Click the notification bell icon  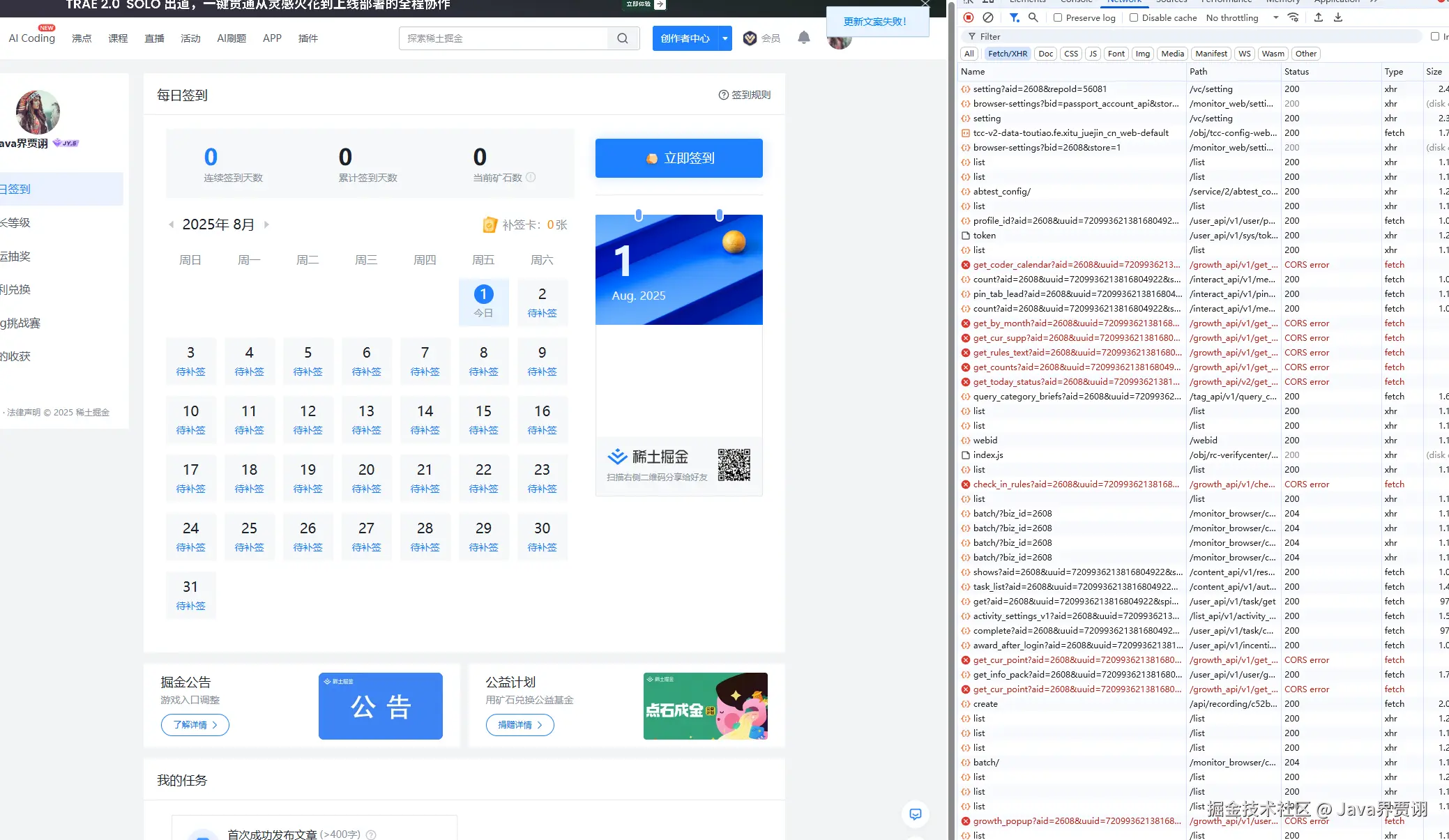click(x=803, y=38)
